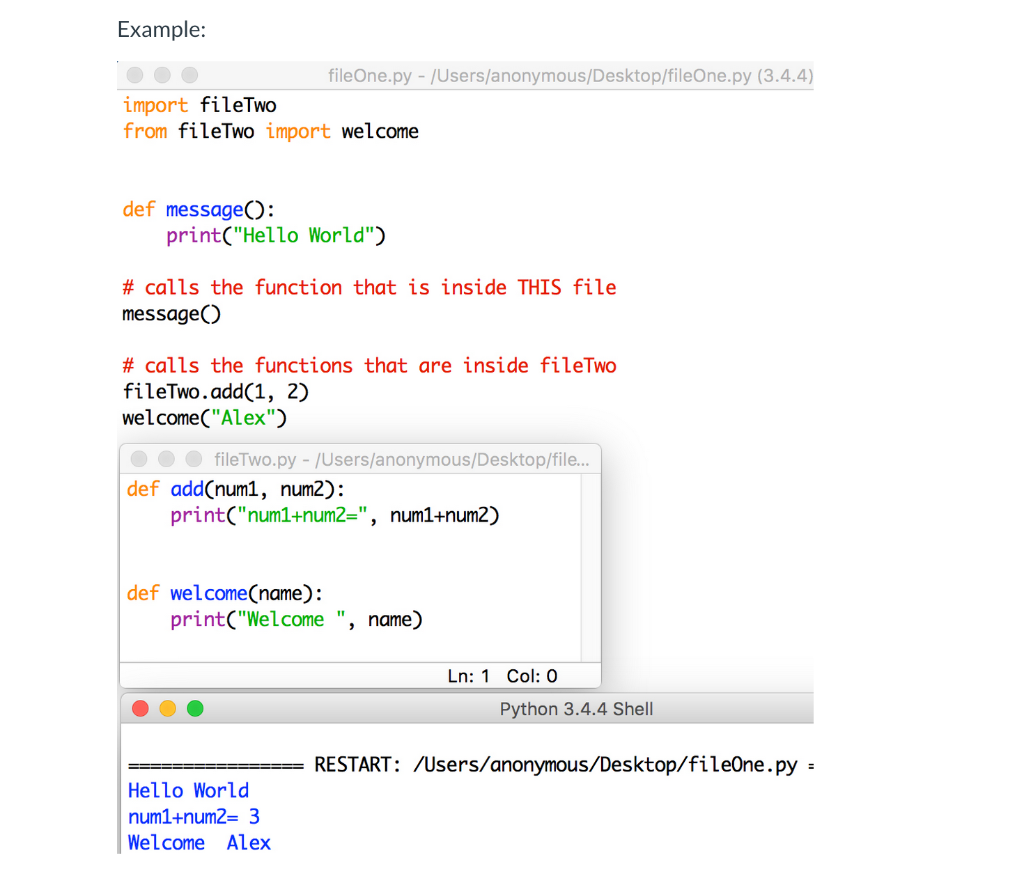Click the first traffic-light icon on fileTwo.py
The height and width of the screenshot is (876, 1024).
pos(138,459)
